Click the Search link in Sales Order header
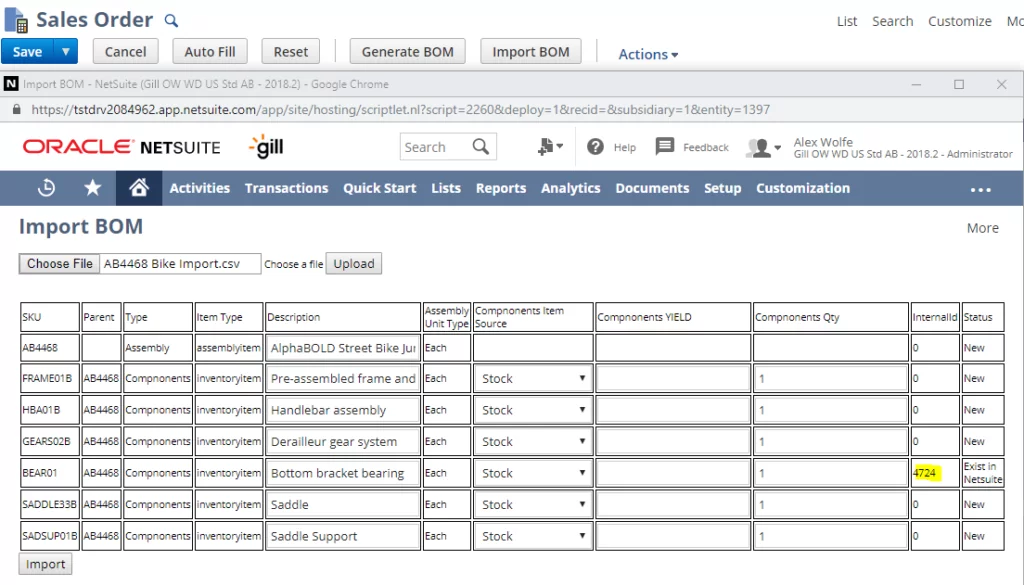 (893, 21)
